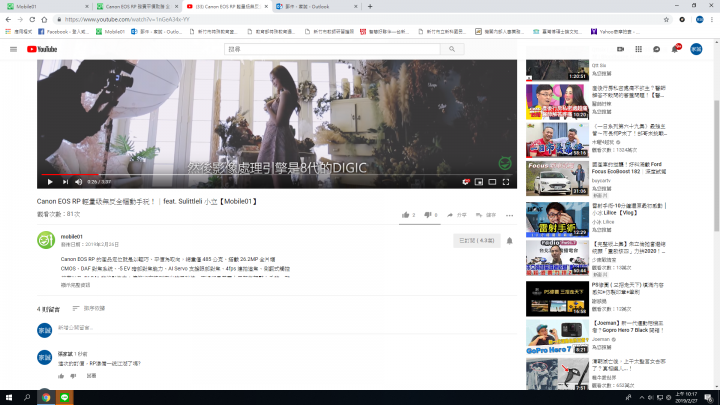Open Windows taskbar search
This screenshot has width=720, height=405.
tap(27, 398)
